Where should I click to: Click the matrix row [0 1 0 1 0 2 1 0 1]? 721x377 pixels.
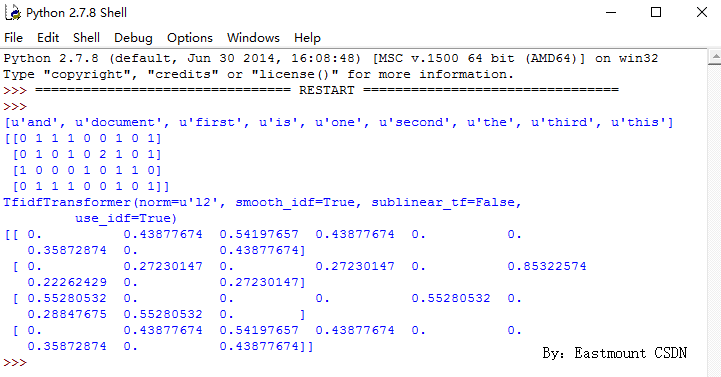[x=87, y=154]
